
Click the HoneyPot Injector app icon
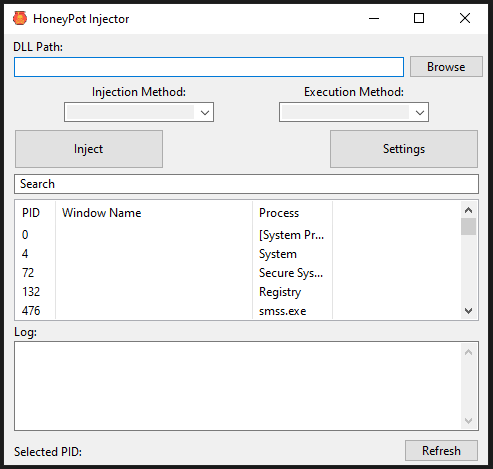(x=20, y=18)
